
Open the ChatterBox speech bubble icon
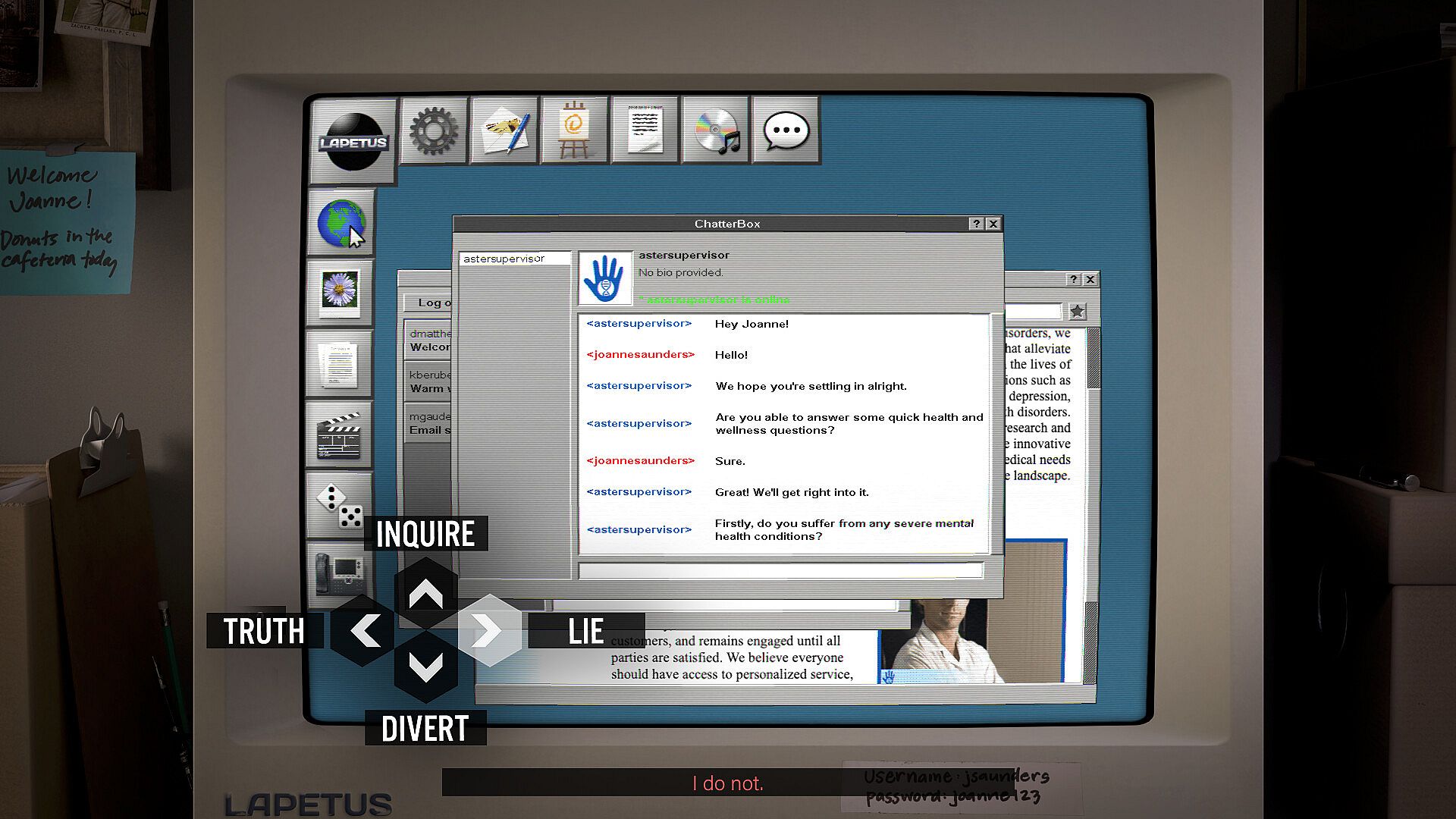pyautogui.click(x=786, y=130)
